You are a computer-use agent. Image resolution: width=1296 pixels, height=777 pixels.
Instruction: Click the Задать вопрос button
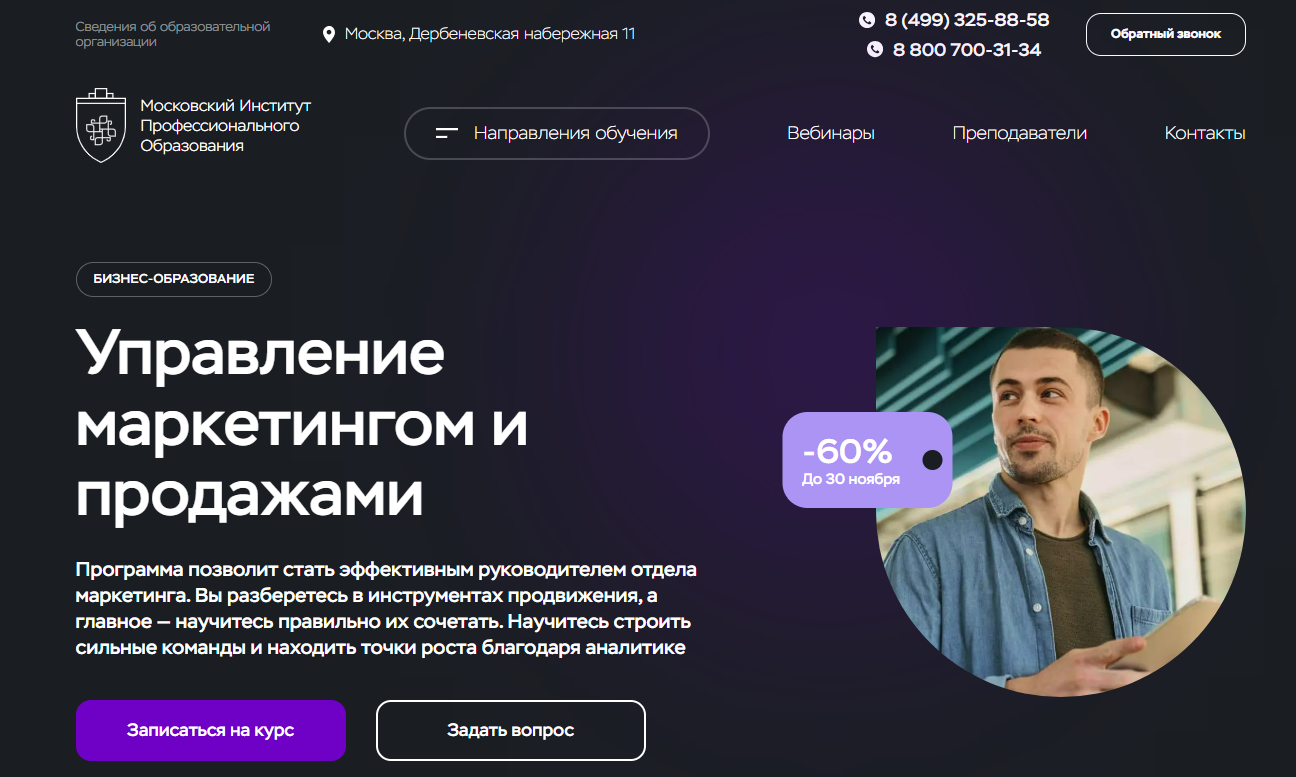click(x=511, y=730)
